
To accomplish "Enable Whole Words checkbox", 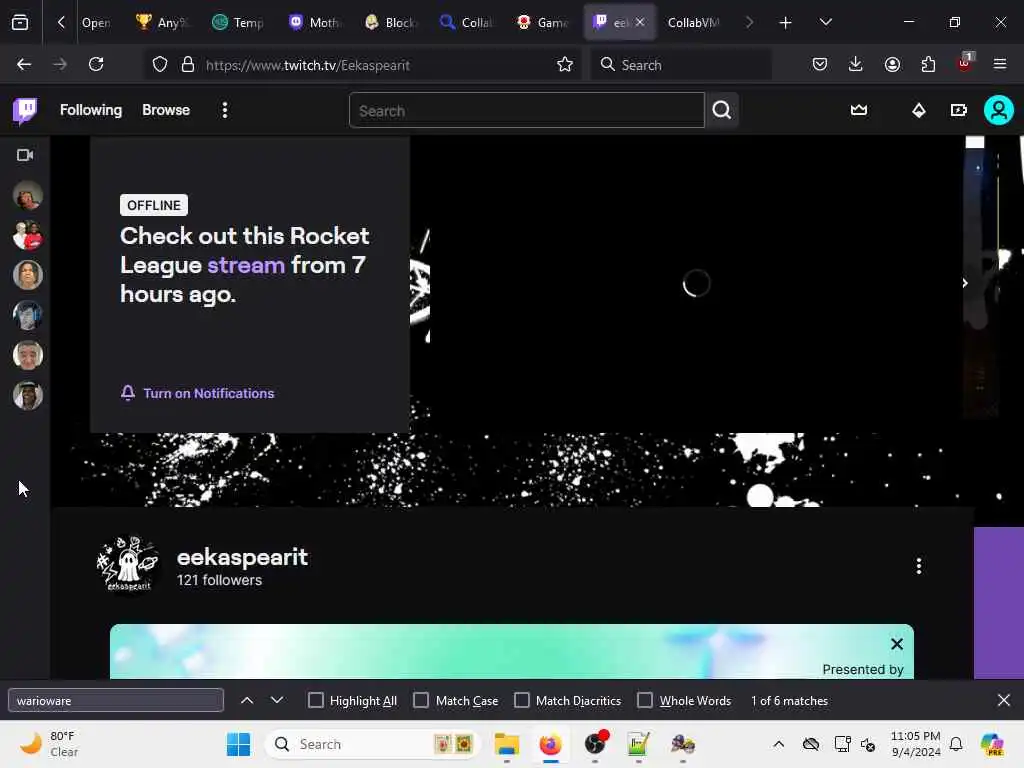I will click(645, 700).
